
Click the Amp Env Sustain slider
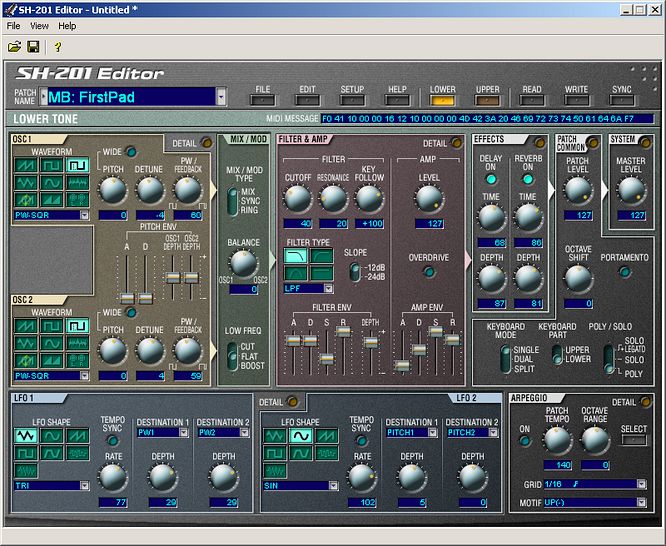(435, 331)
